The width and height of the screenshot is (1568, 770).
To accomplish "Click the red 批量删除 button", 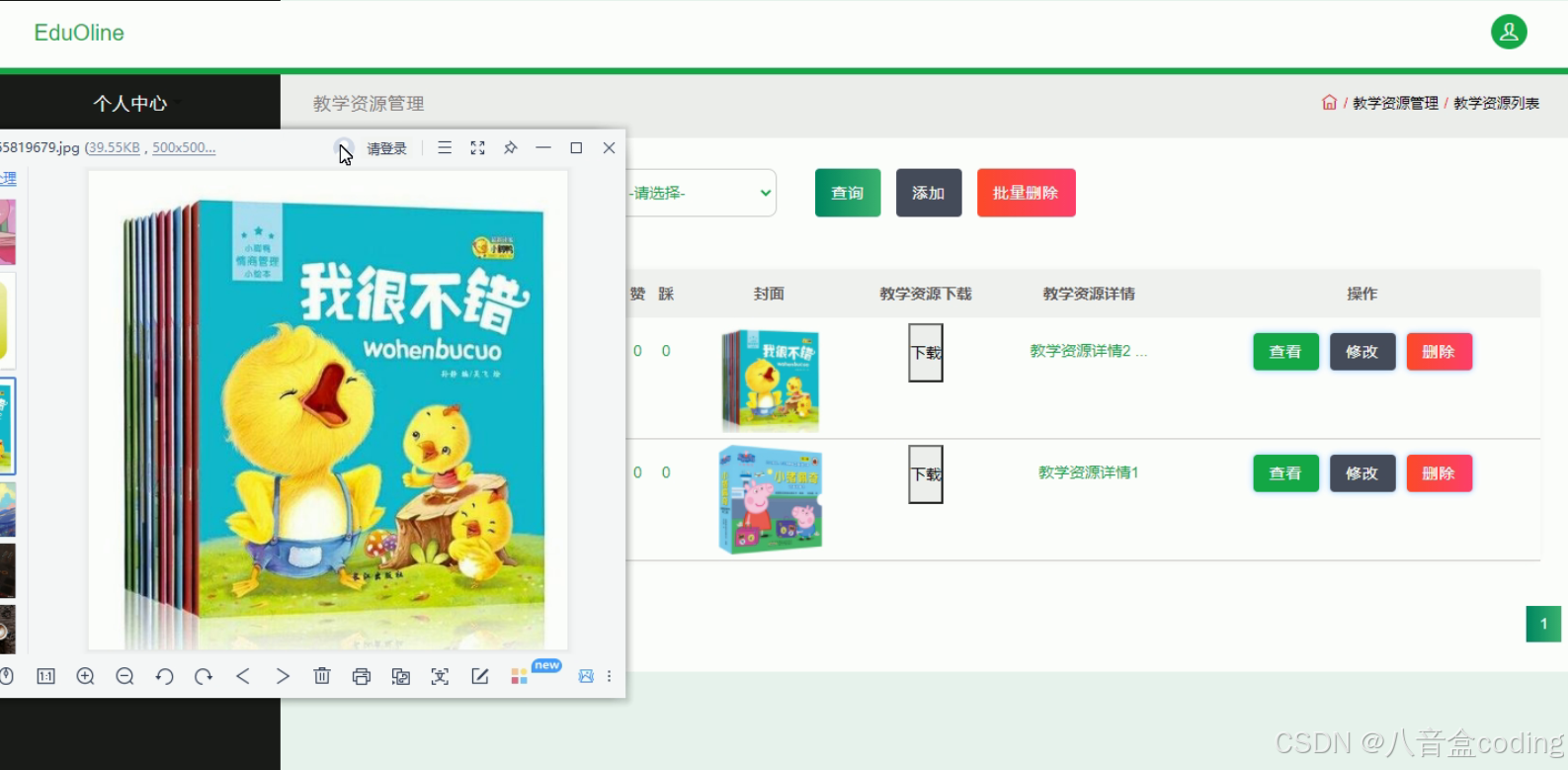I will pos(1026,193).
